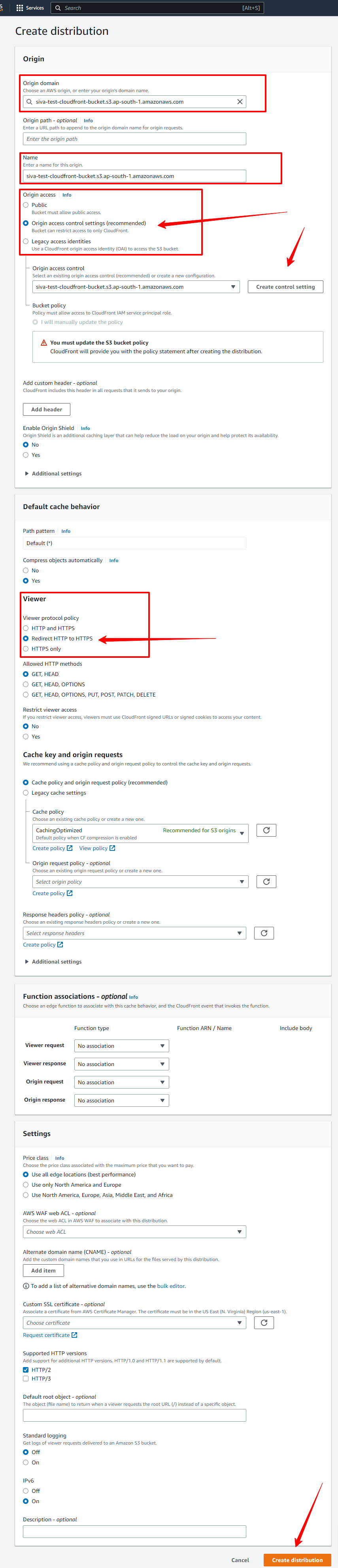Clear the origin domain with X icon
The width and height of the screenshot is (338, 1568).
click(240, 102)
